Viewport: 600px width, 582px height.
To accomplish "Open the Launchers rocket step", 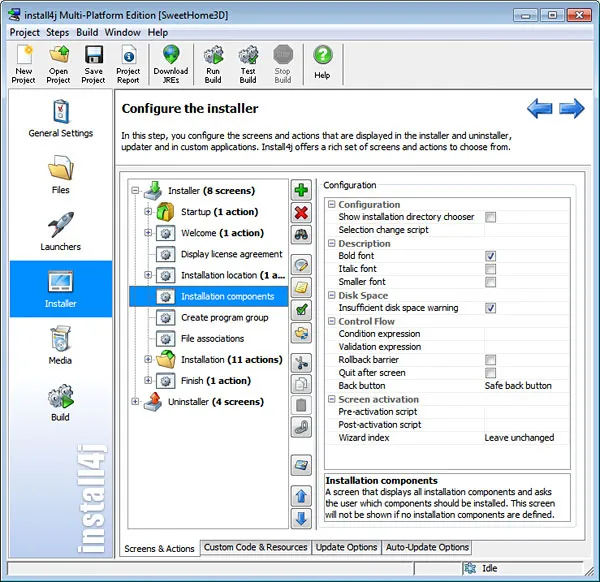I will (61, 231).
